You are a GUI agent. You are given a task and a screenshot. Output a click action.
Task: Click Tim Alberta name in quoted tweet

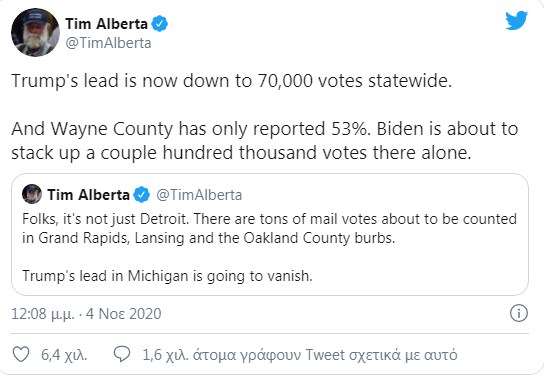click(88, 195)
